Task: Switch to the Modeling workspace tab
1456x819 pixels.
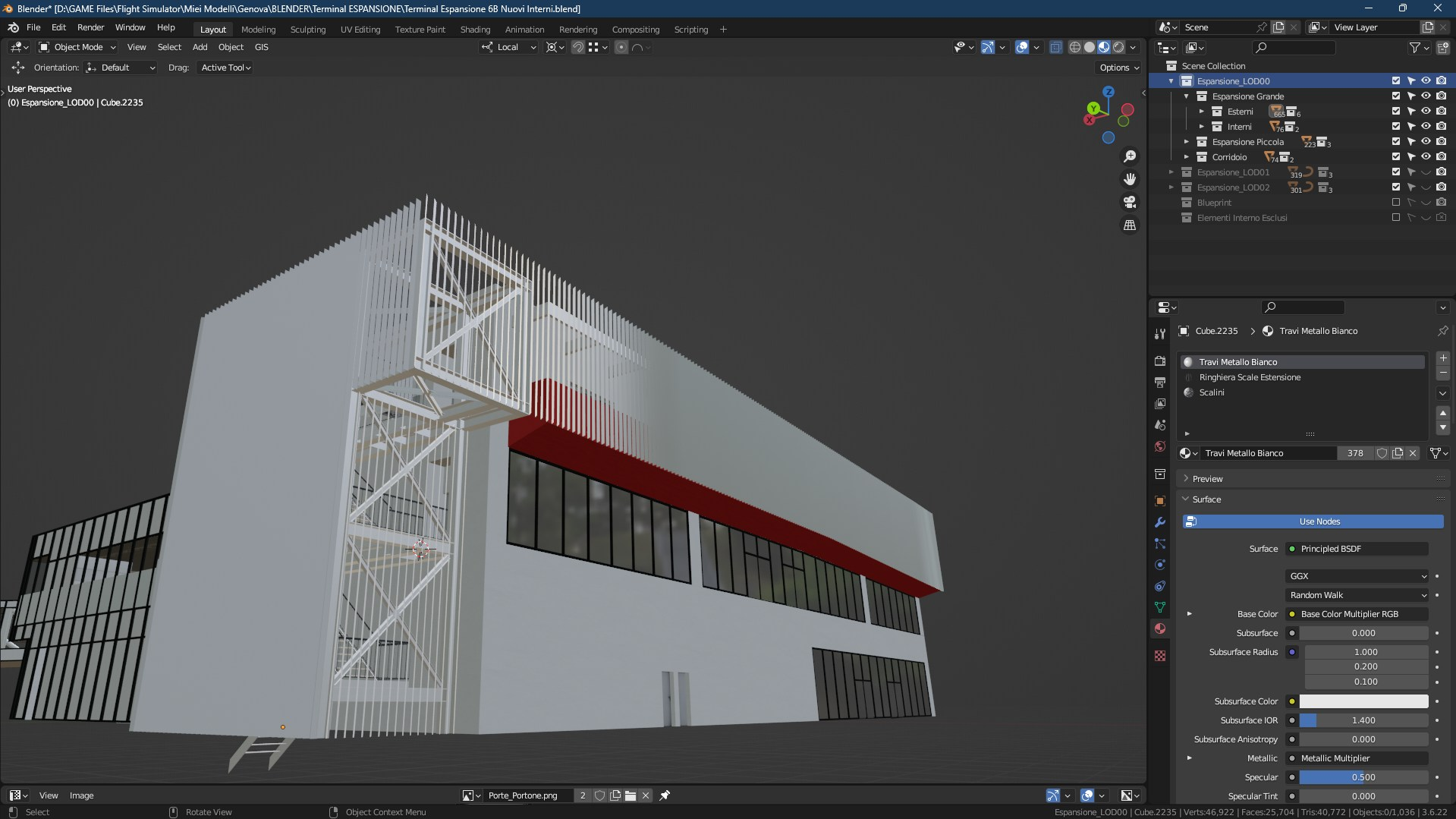Action: [x=258, y=30]
